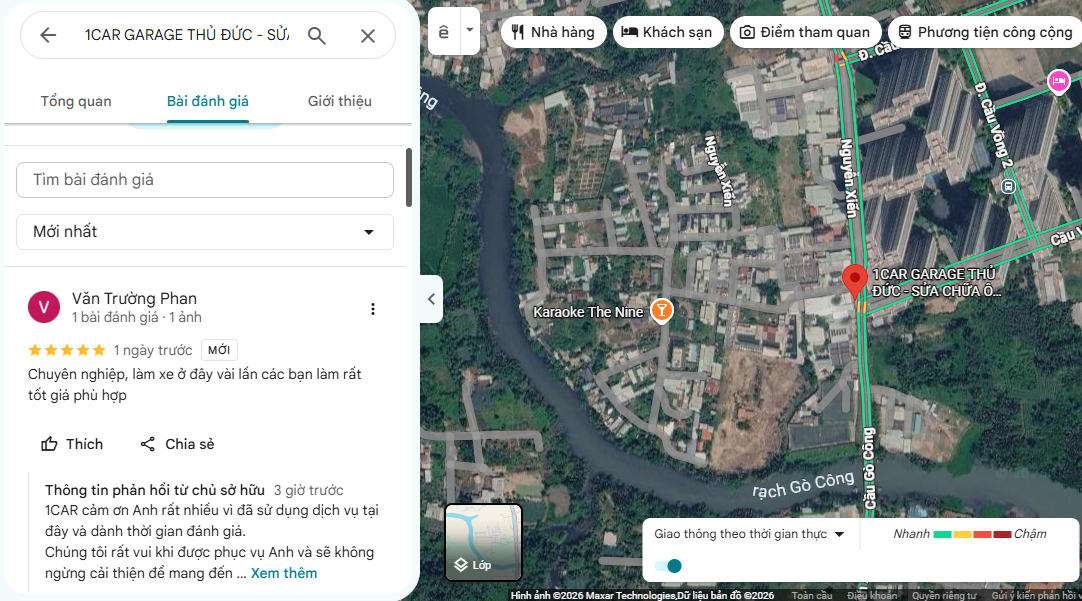Clear the search with the X icon
Viewport: 1082px width, 601px height.
pos(368,36)
